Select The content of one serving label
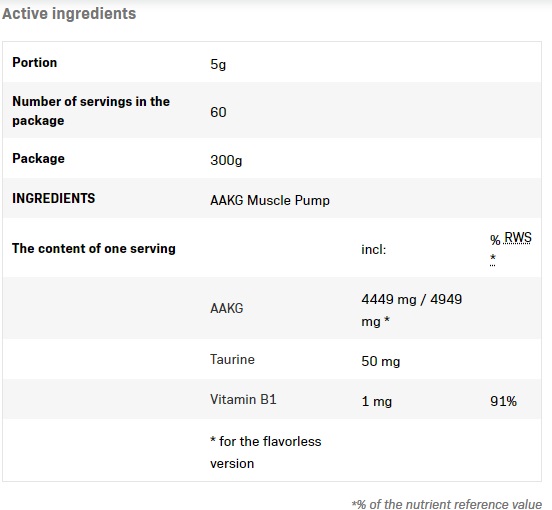This screenshot has width=552, height=510. click(x=94, y=248)
